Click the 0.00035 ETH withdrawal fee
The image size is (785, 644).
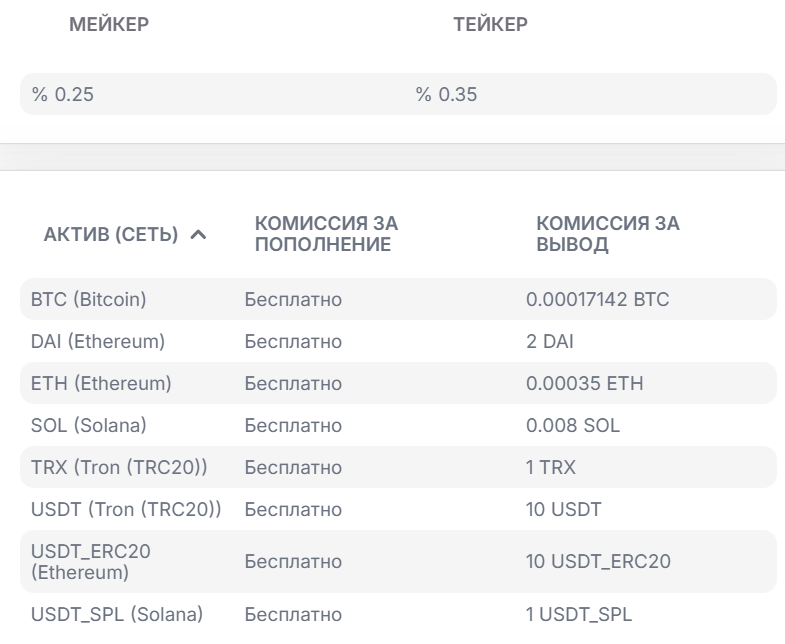click(585, 384)
